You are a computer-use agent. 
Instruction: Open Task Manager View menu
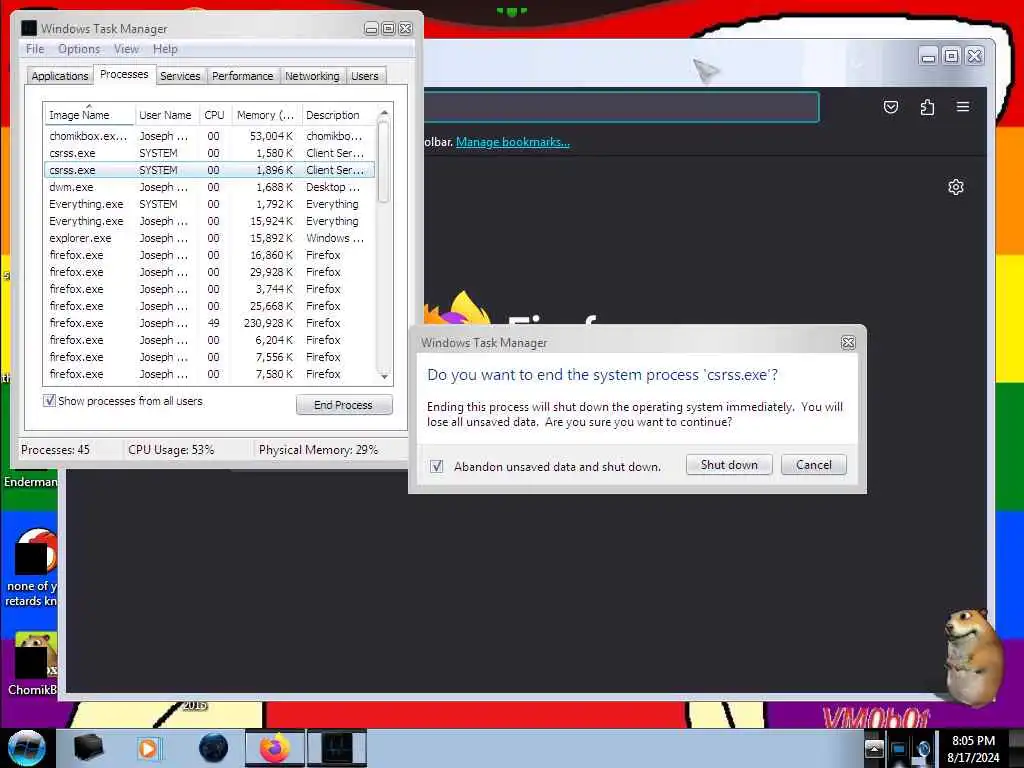click(126, 49)
